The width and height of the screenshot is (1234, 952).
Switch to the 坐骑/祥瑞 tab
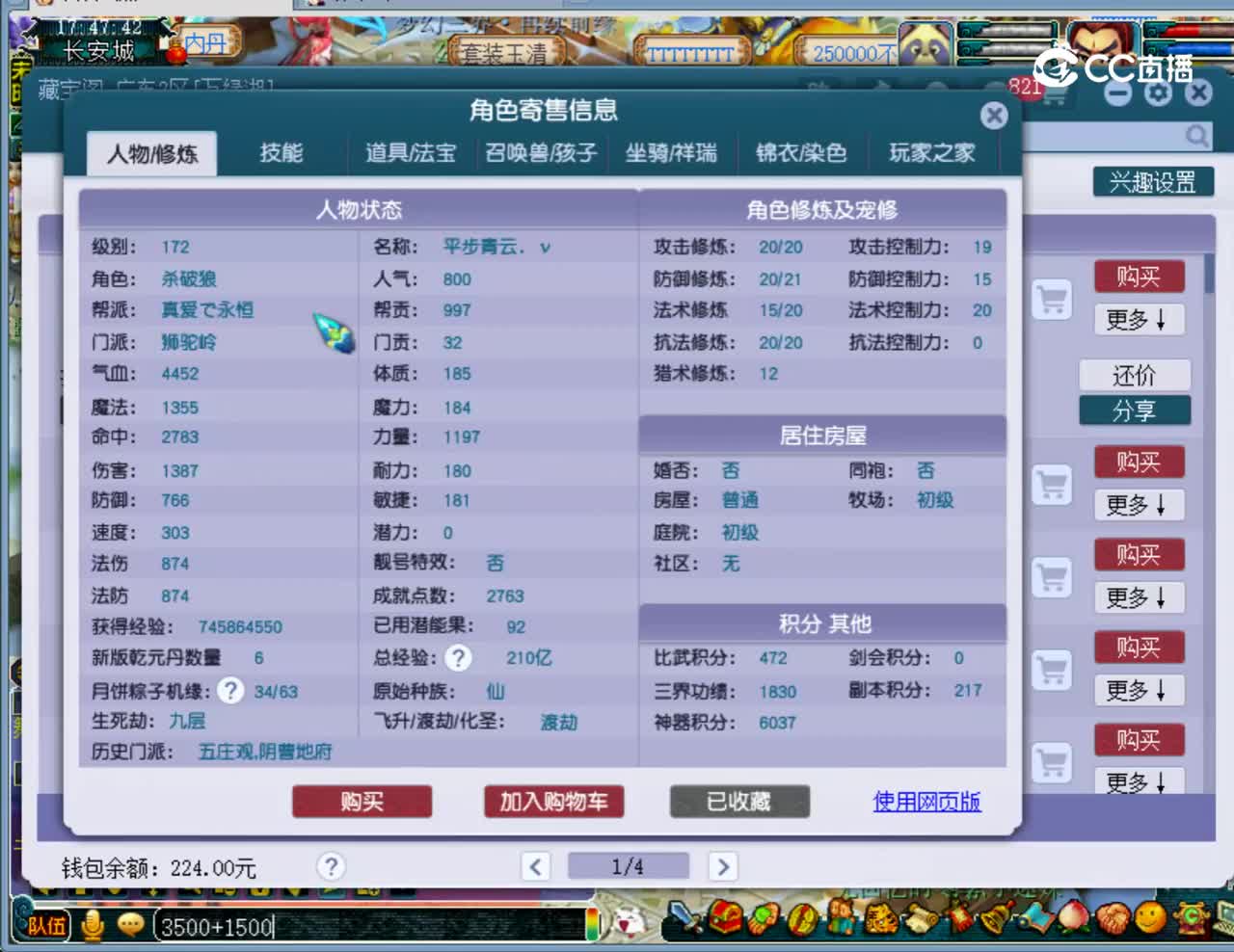click(x=671, y=153)
